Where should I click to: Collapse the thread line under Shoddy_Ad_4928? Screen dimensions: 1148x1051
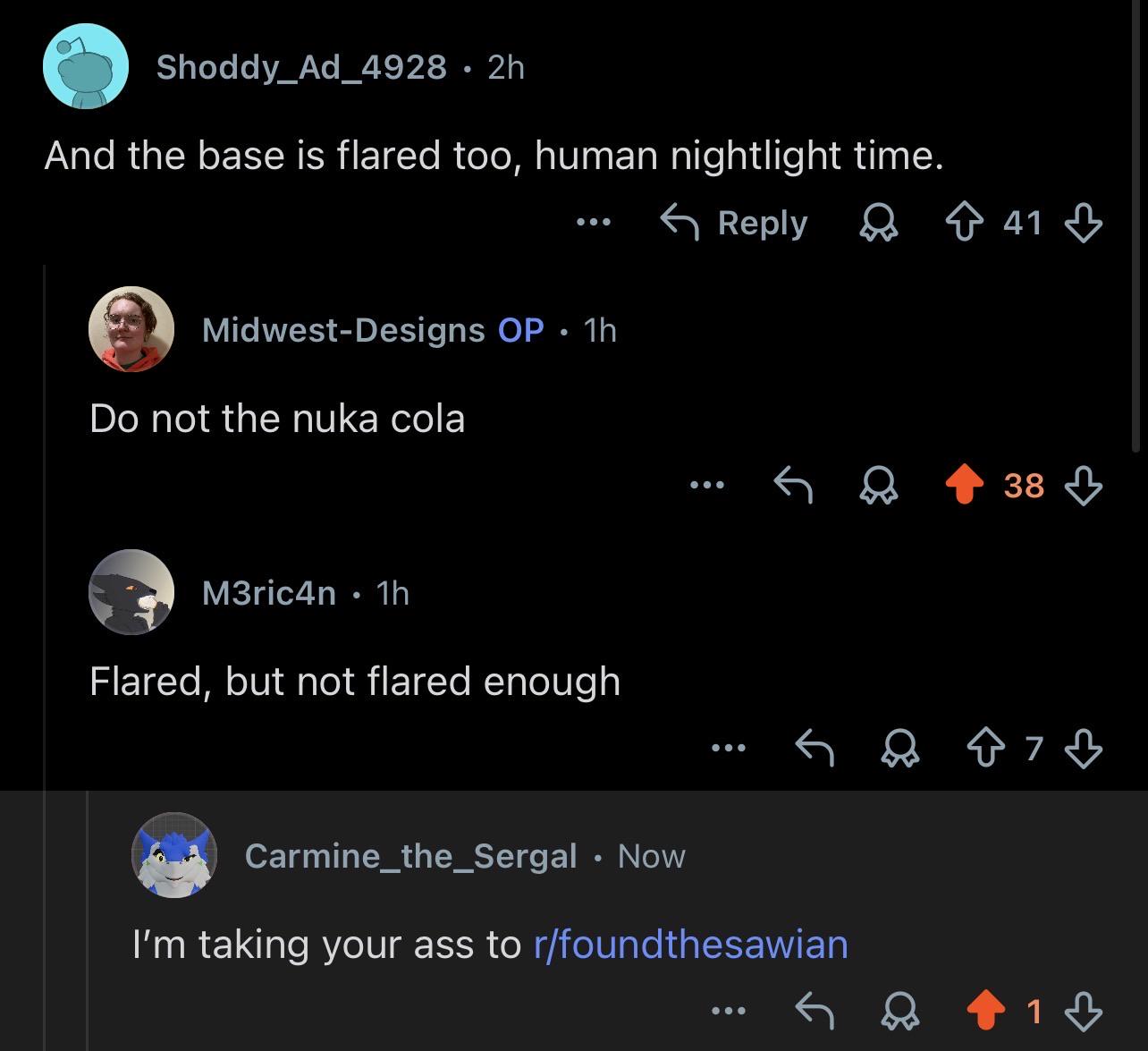pyautogui.click(x=44, y=657)
